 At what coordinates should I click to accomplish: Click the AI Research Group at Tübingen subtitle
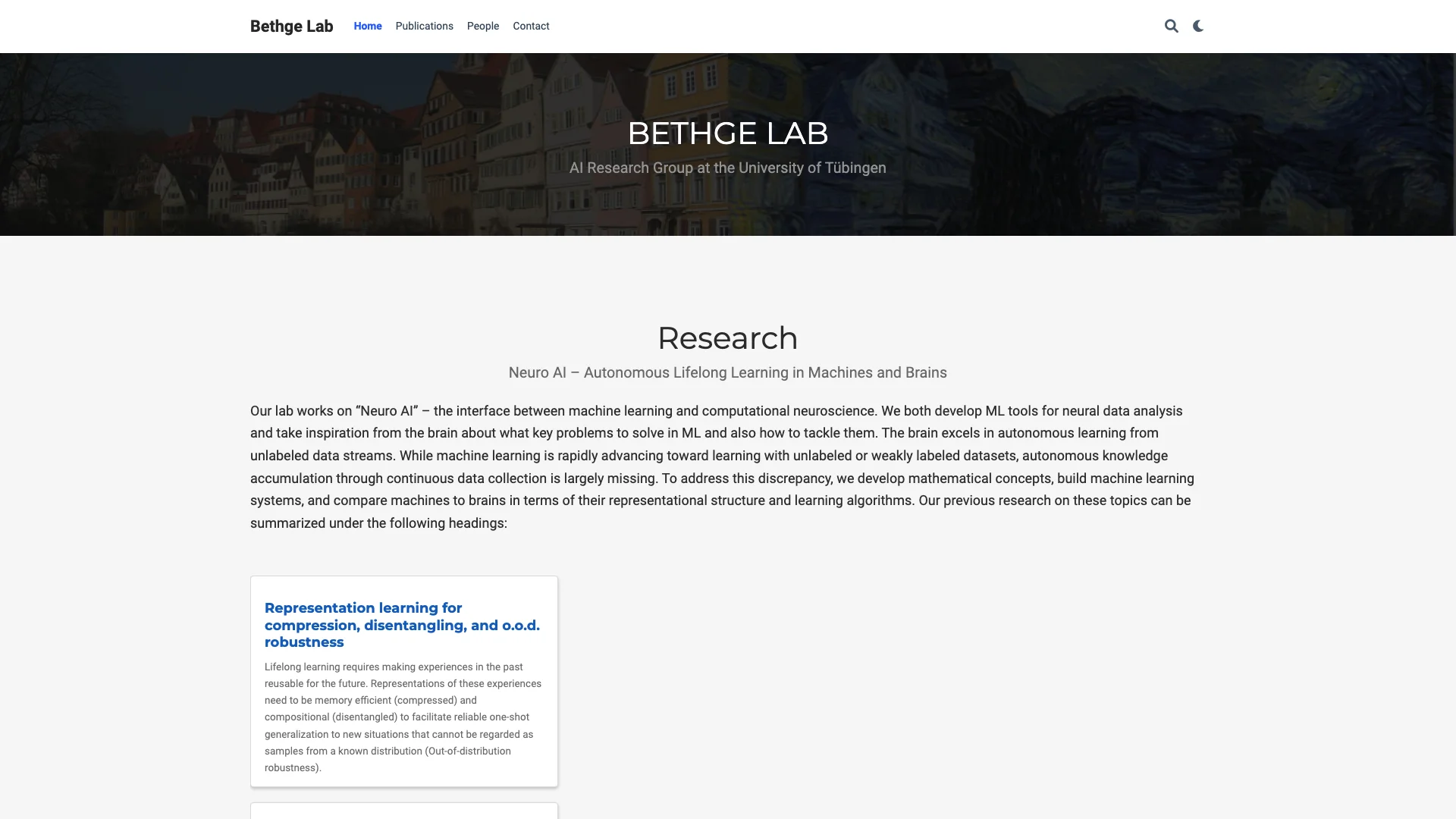[728, 168]
